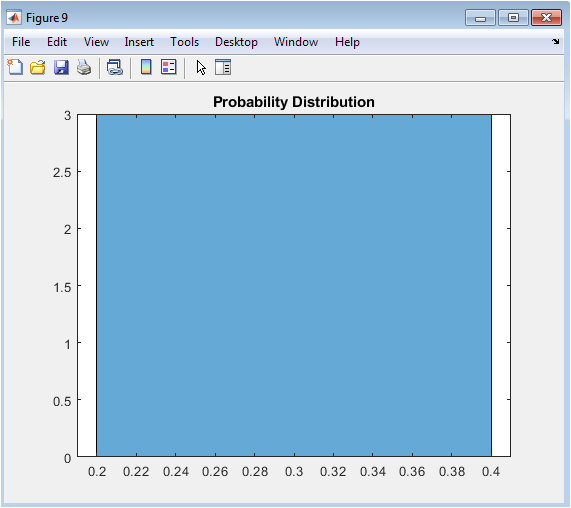
Task: Insert a legend using the toolbar icon
Action: [x=169, y=67]
